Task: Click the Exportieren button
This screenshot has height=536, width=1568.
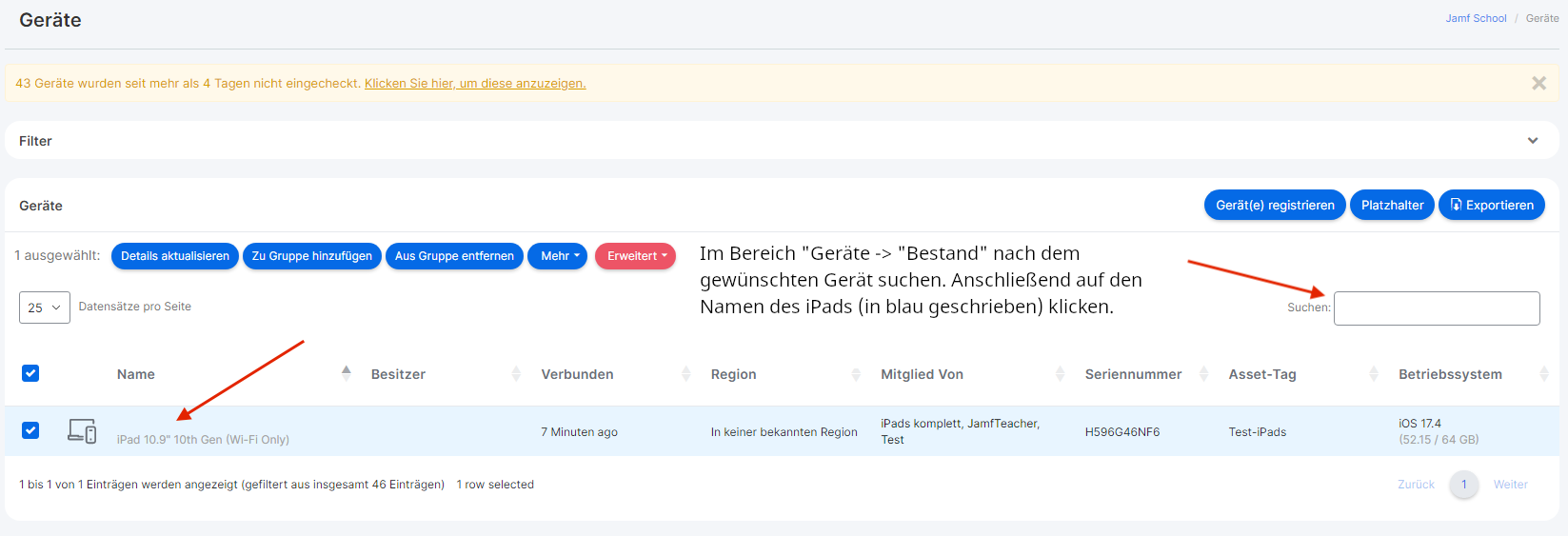Action: tap(1491, 205)
